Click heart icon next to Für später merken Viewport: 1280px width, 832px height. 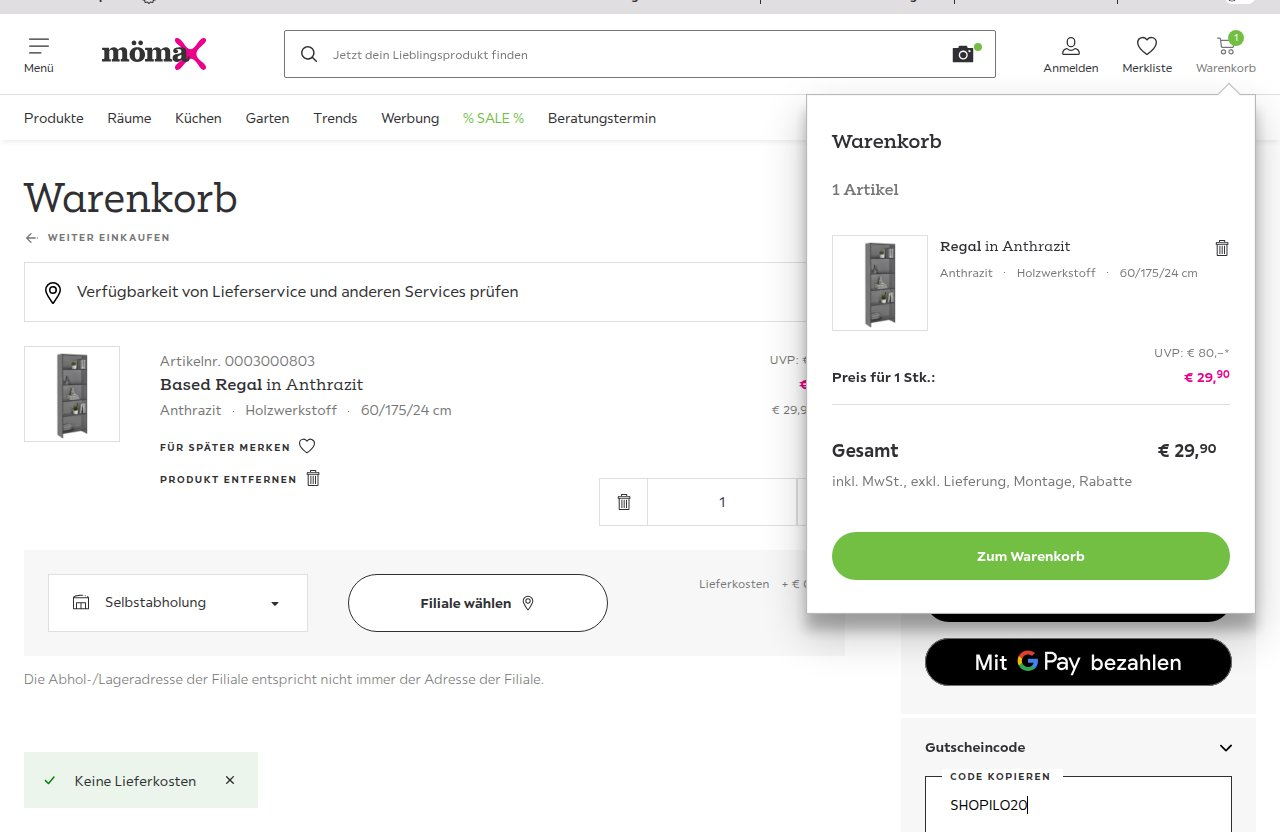click(x=307, y=446)
